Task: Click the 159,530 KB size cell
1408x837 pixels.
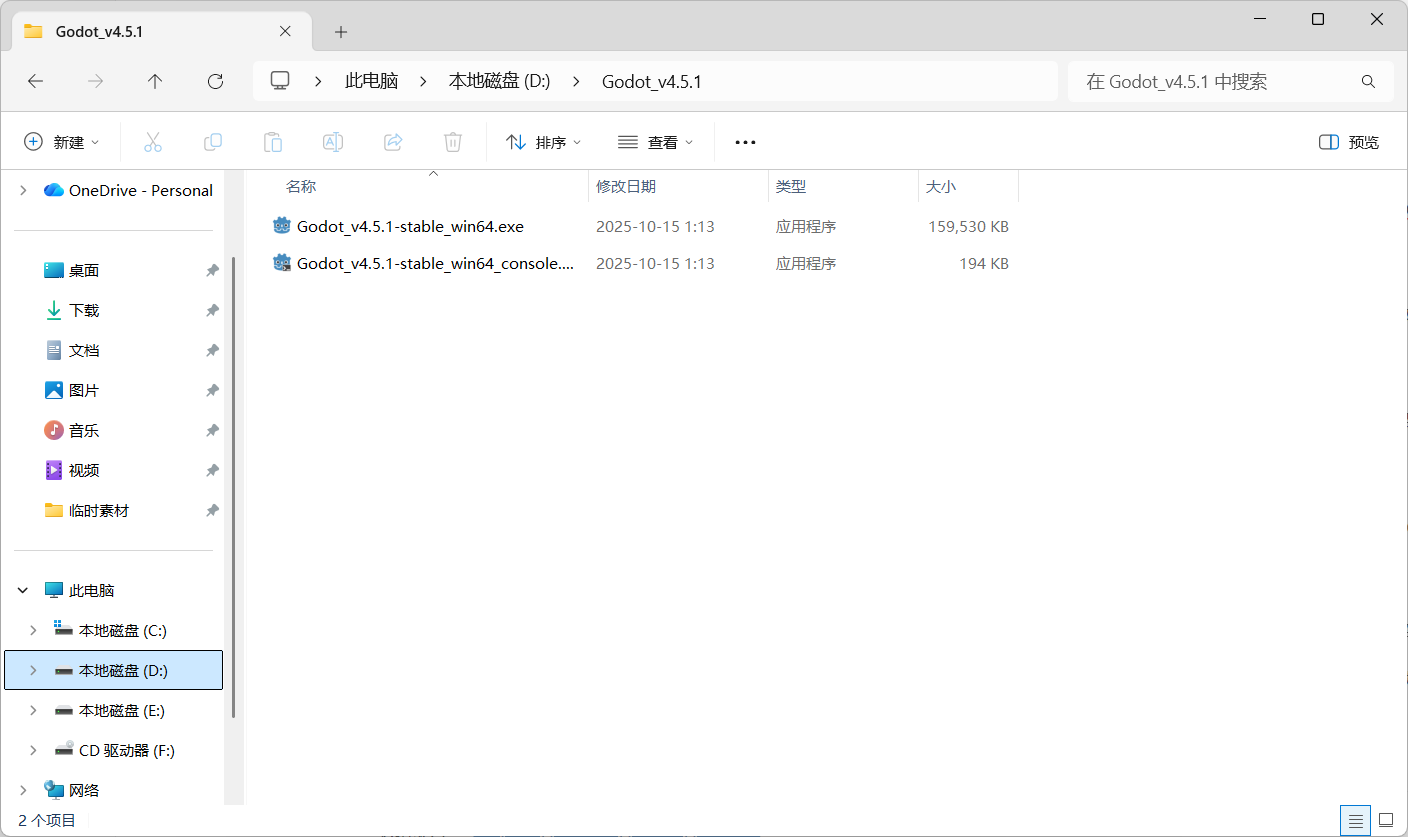Action: click(x=968, y=227)
